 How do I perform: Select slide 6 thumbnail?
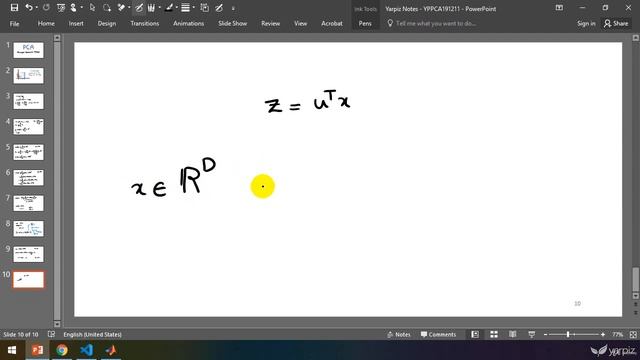pyautogui.click(x=28, y=178)
